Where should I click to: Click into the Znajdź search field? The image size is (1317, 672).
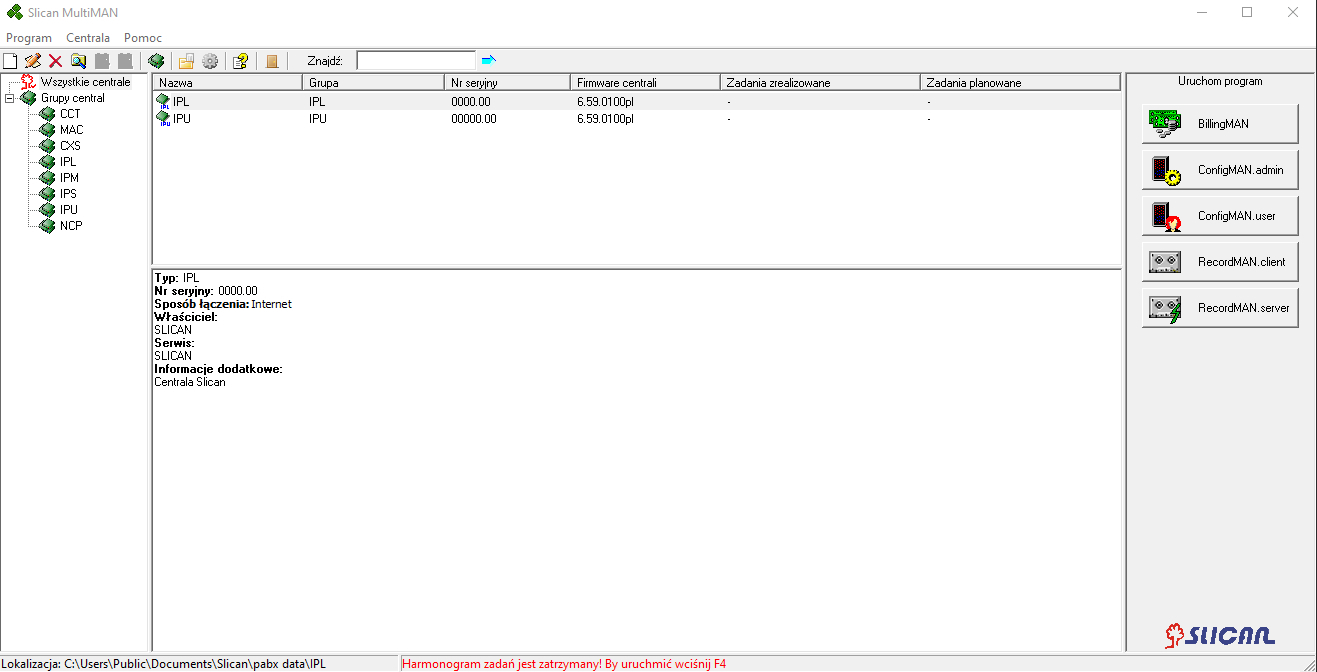416,61
